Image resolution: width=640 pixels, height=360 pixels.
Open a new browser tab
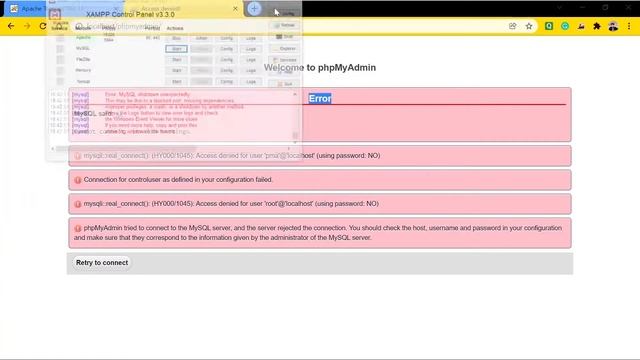(254, 9)
